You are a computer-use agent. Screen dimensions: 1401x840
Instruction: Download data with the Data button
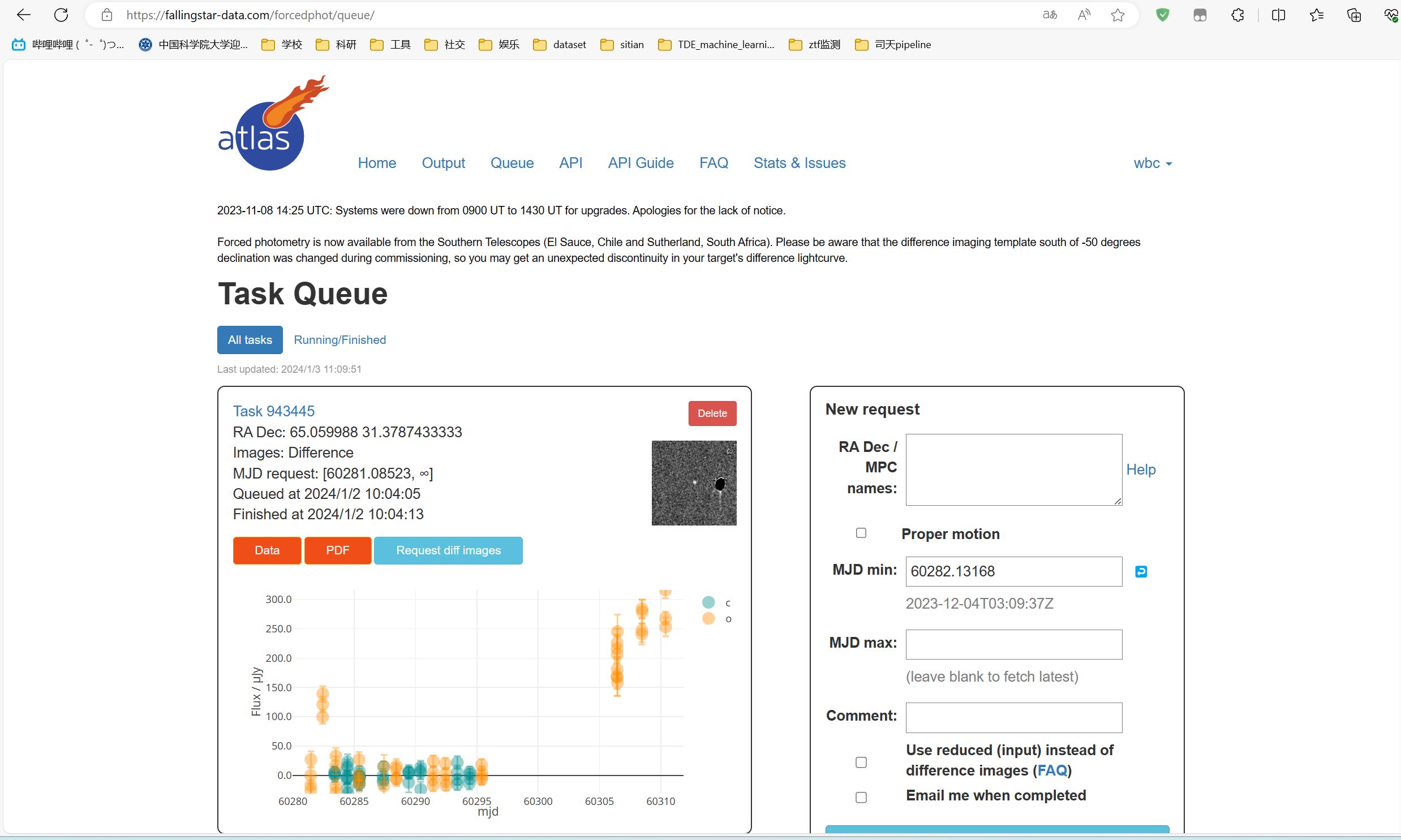(x=267, y=550)
